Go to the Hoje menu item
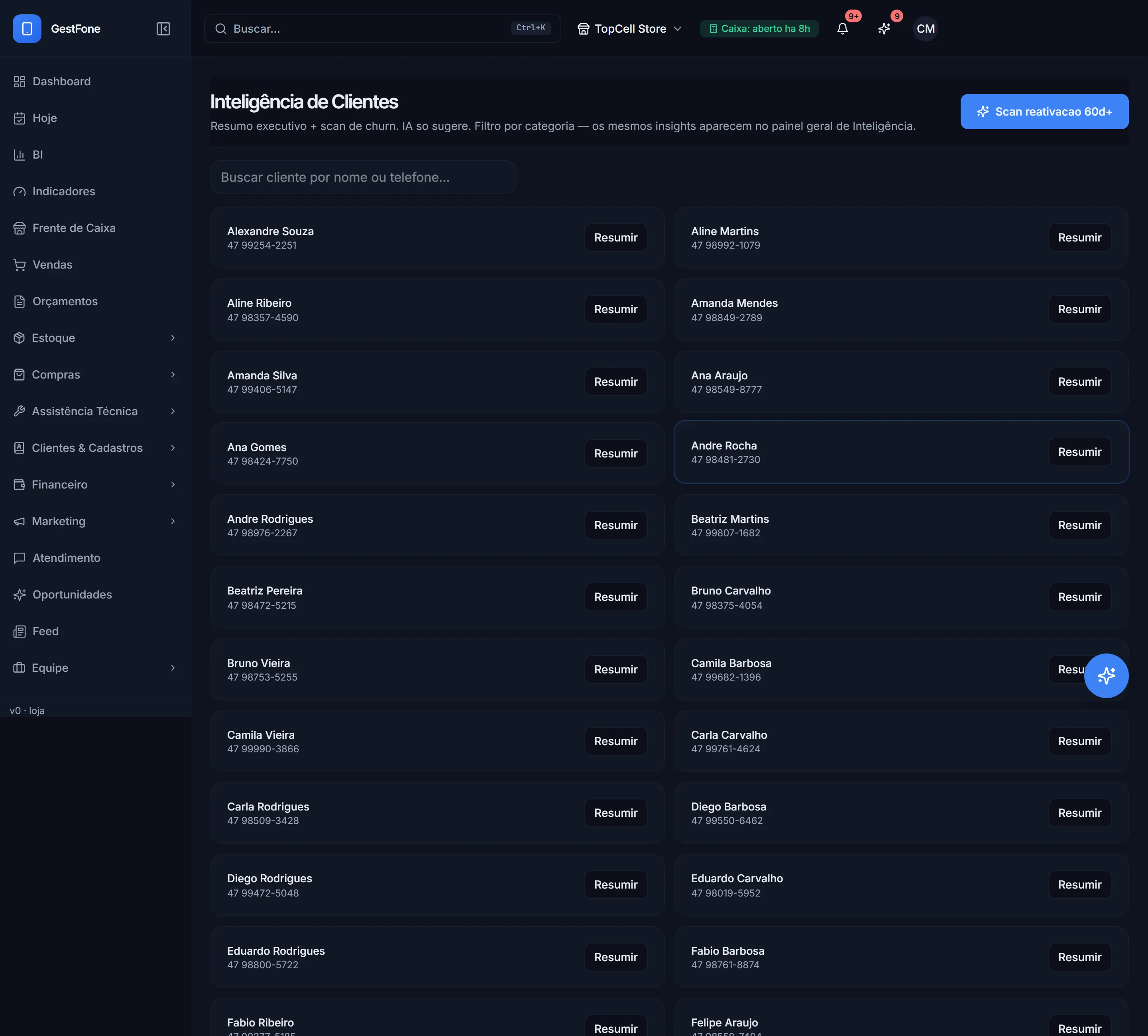The width and height of the screenshot is (1148, 1036). click(x=95, y=118)
